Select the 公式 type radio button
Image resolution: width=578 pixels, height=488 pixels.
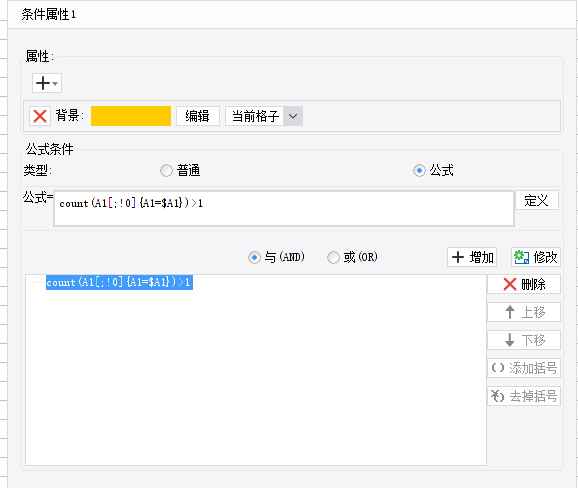point(419,171)
